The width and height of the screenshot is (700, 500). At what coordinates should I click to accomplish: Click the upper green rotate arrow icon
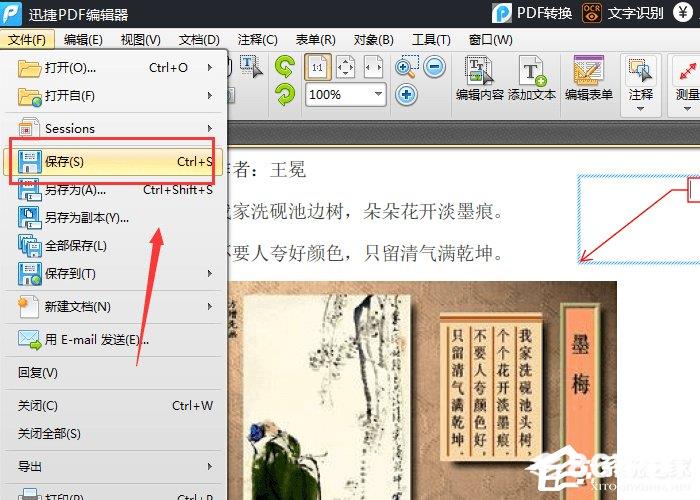click(x=285, y=67)
